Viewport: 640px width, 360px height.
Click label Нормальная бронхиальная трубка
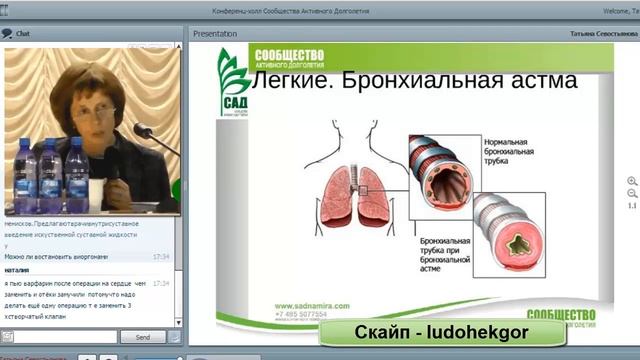[509, 151]
